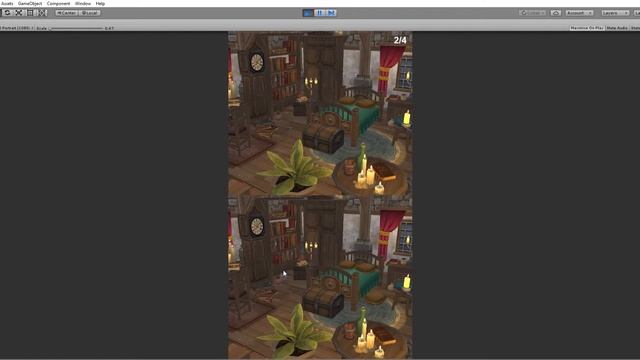Open the GameObject menu
The height and width of the screenshot is (360, 640).
[30, 3]
